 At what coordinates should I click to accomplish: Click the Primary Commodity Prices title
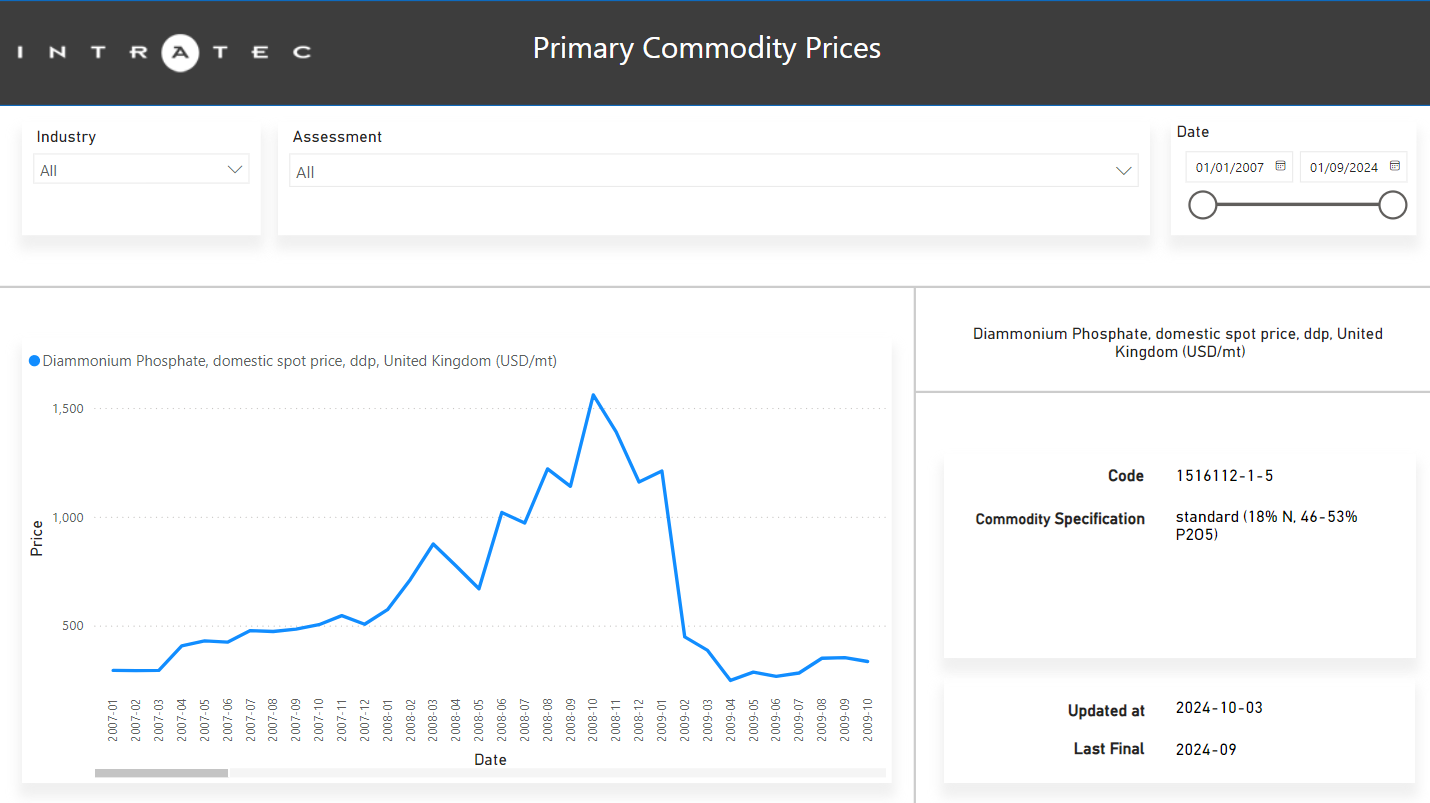(706, 48)
